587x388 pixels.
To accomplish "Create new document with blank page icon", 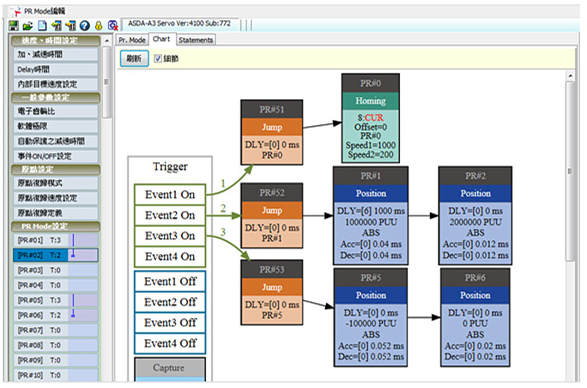I will pos(42,25).
